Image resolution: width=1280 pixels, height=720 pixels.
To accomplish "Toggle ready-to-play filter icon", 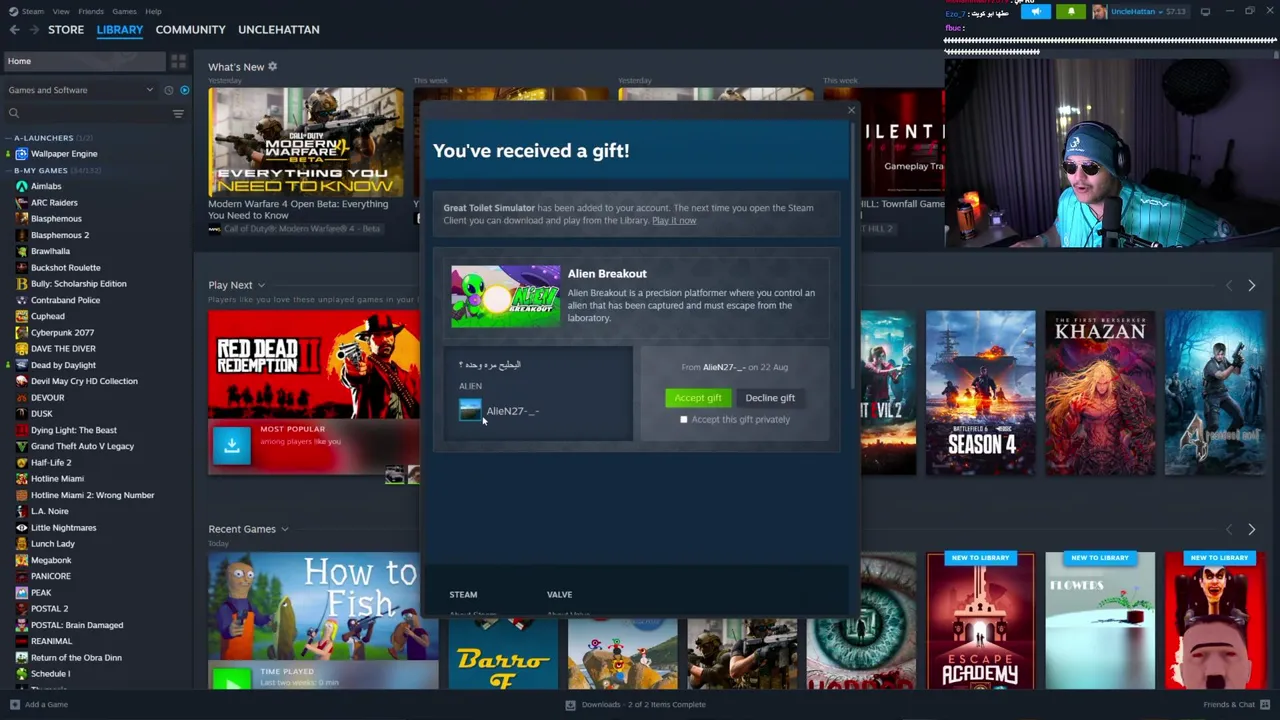I will [x=184, y=90].
